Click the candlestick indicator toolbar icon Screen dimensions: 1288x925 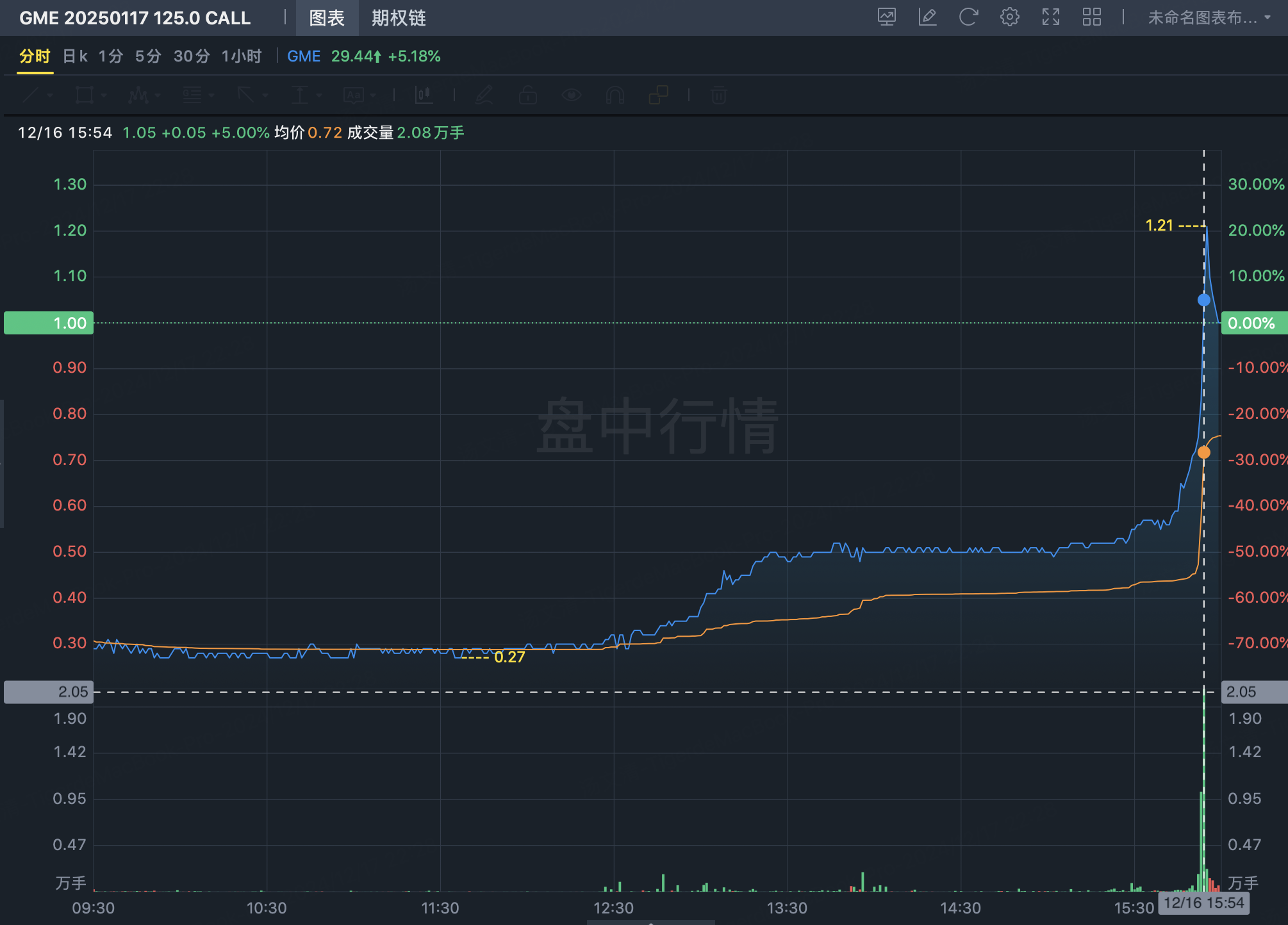point(424,95)
